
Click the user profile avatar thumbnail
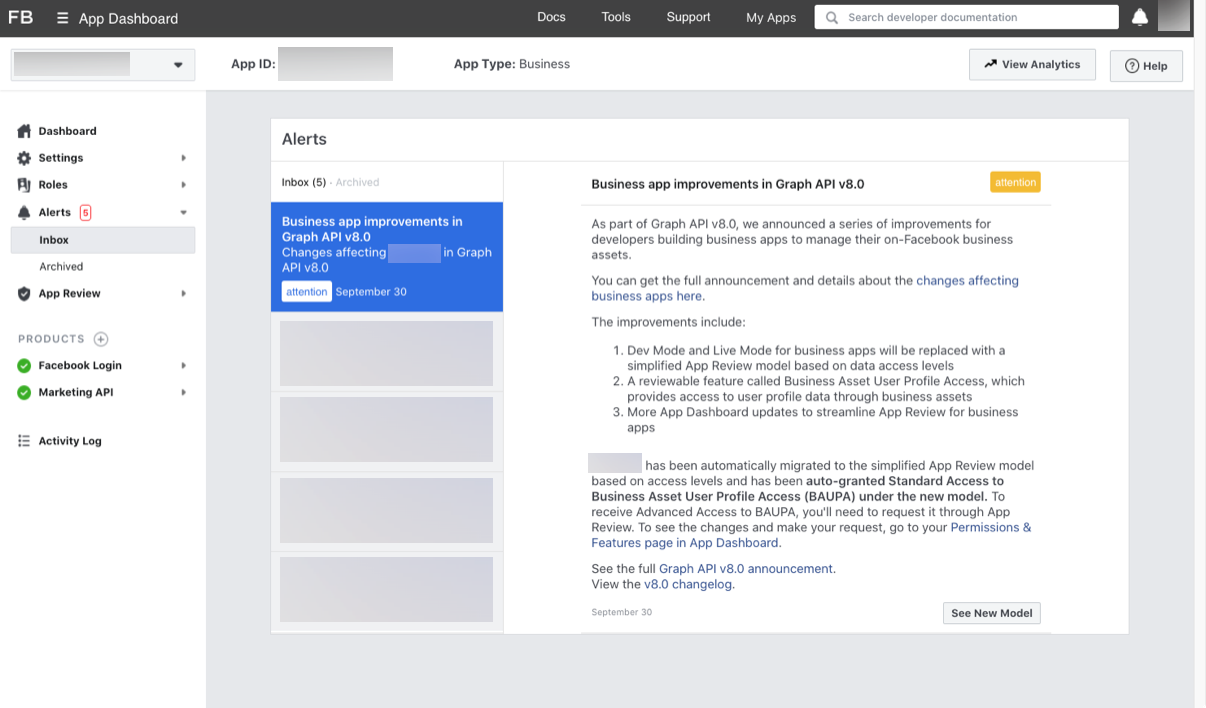point(1174,16)
